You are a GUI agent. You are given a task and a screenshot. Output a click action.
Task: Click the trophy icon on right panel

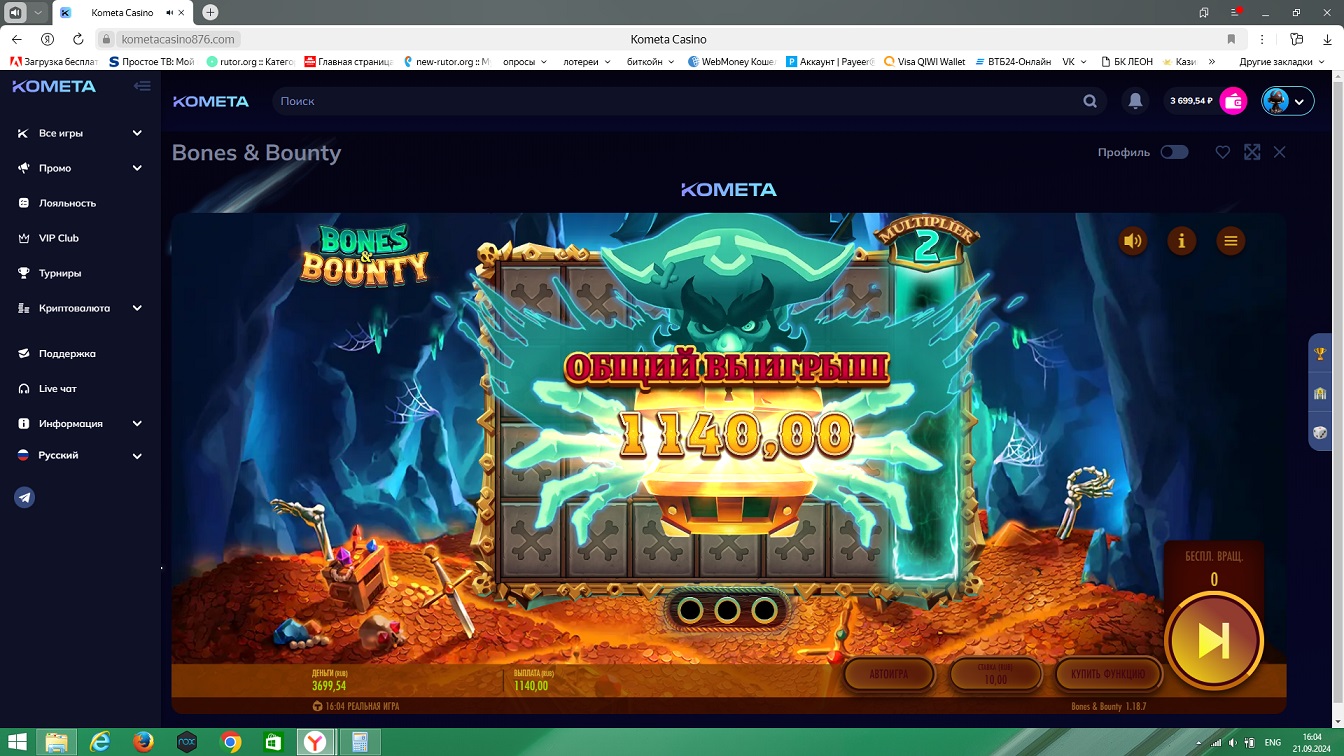1320,353
